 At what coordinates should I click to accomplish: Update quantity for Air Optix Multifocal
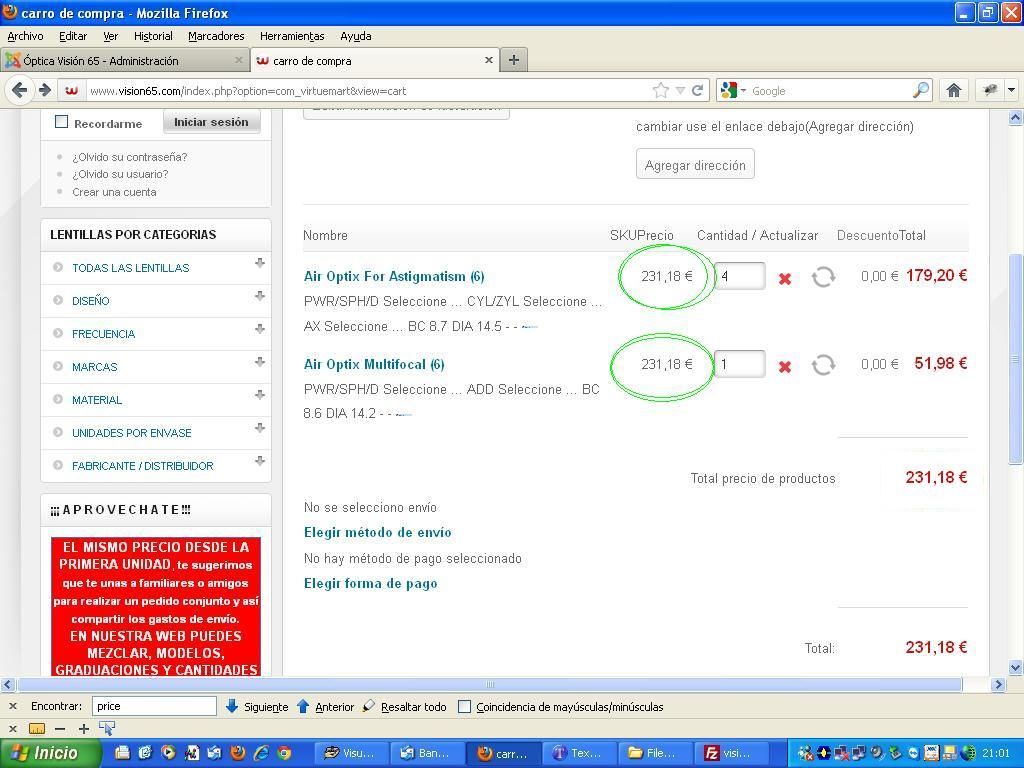[824, 364]
